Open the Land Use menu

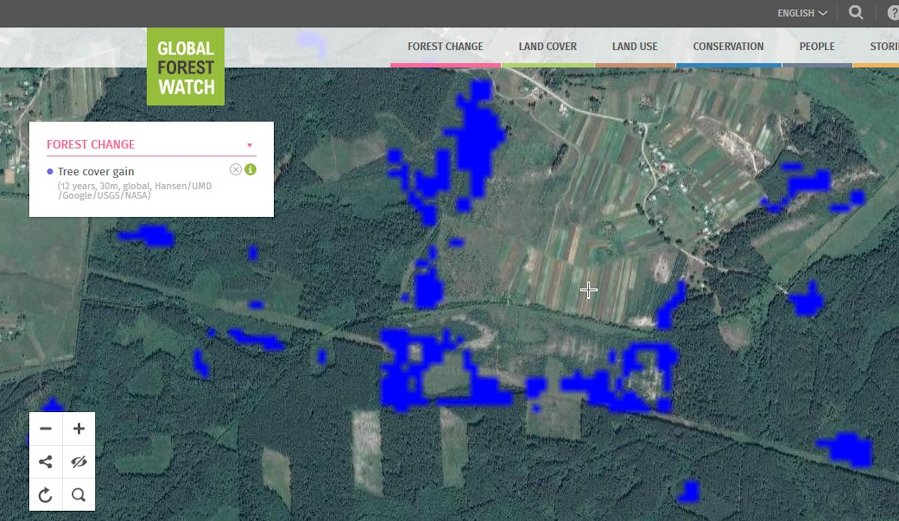pyautogui.click(x=635, y=47)
